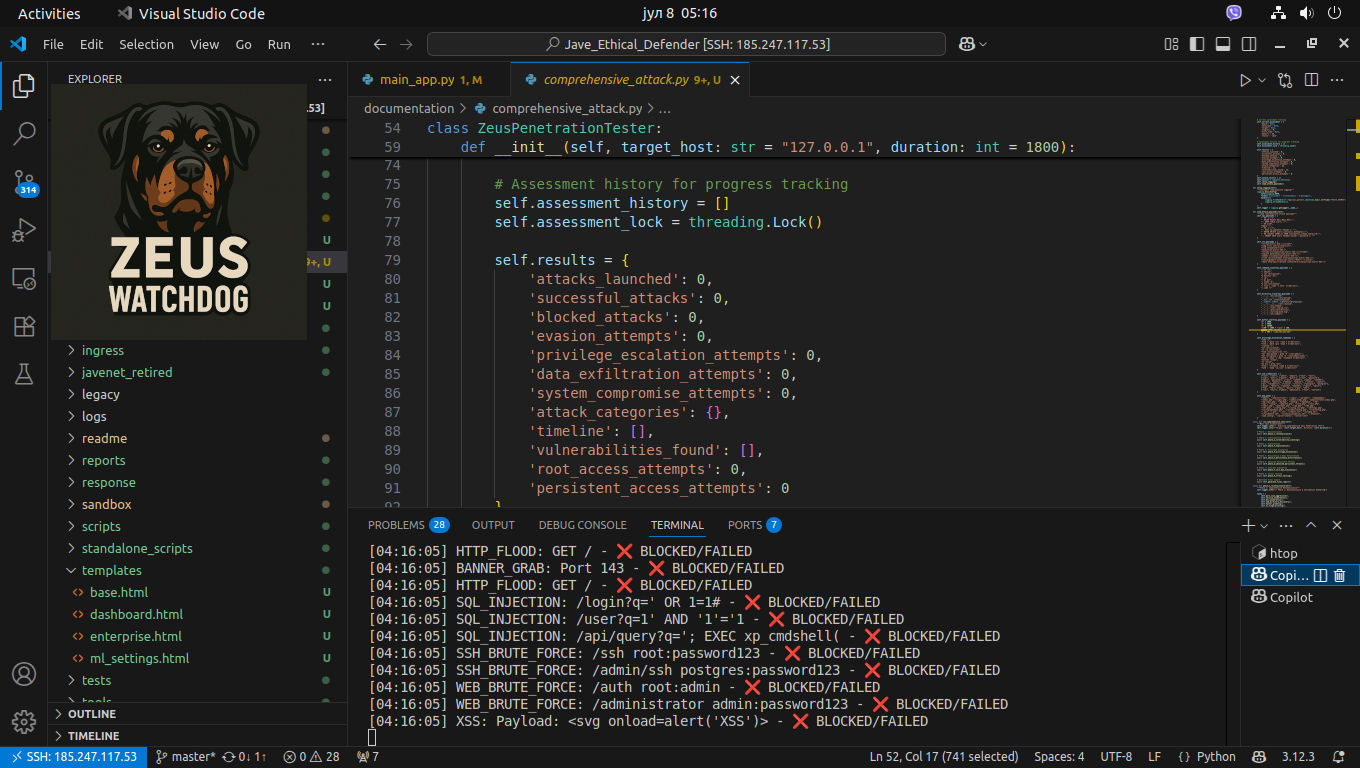
Task: Collapse the templates folder
Action: (111, 570)
